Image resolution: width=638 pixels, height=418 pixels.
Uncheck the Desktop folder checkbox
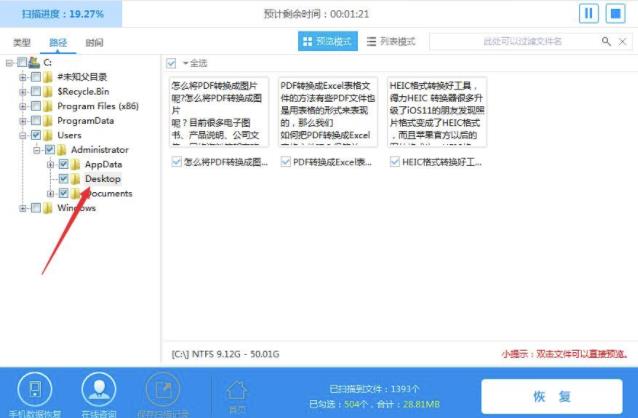63,179
